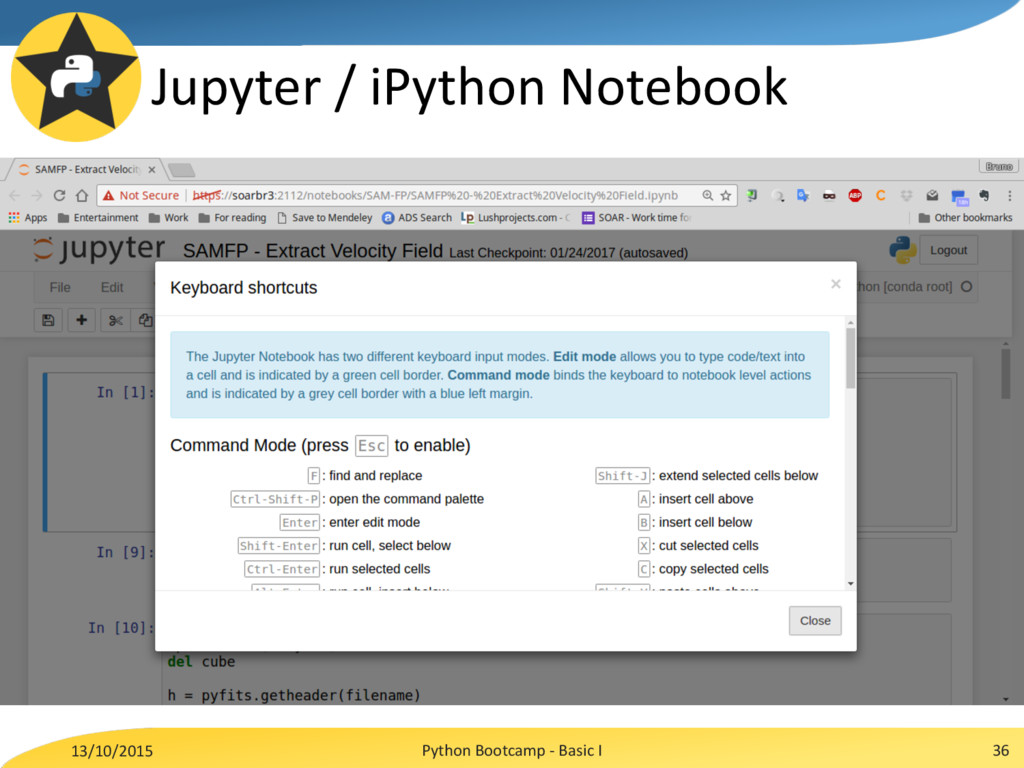Click the Shift-Enter shortcut key label
Viewport: 1024px width, 768px height.
[279, 545]
